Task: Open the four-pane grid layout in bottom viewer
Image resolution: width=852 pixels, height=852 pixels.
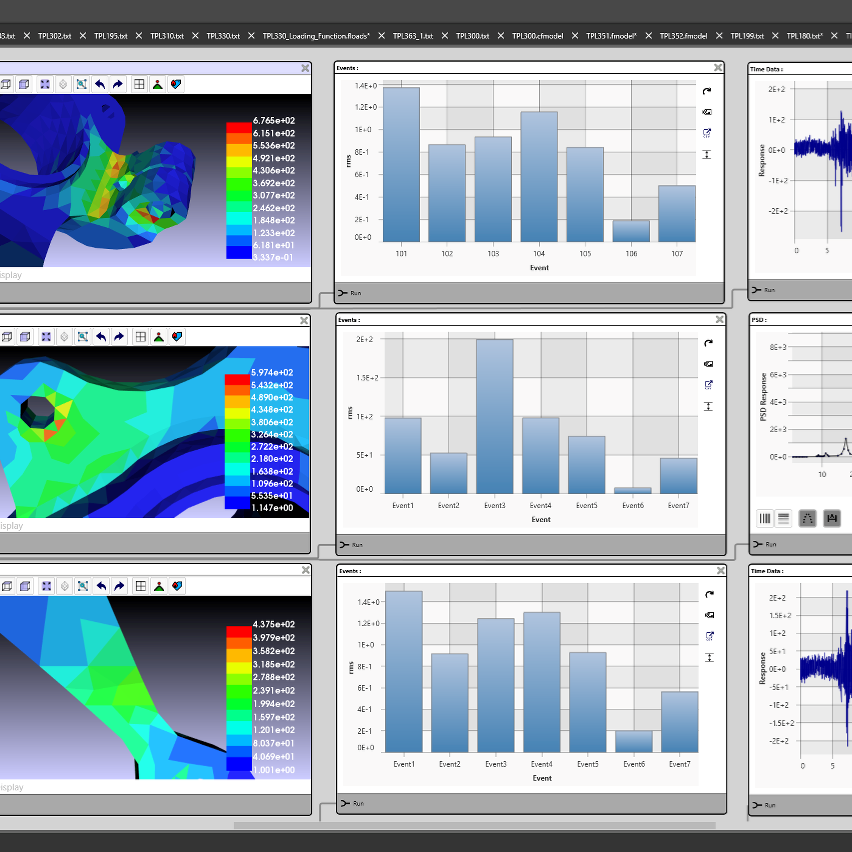Action: click(x=140, y=587)
